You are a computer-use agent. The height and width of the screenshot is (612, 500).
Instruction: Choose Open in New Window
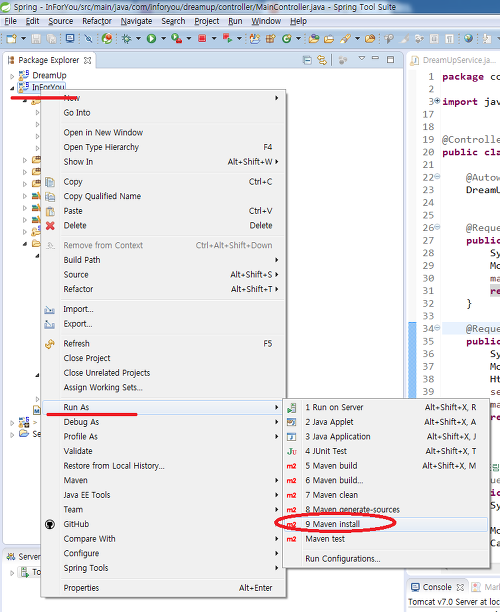point(163,133)
